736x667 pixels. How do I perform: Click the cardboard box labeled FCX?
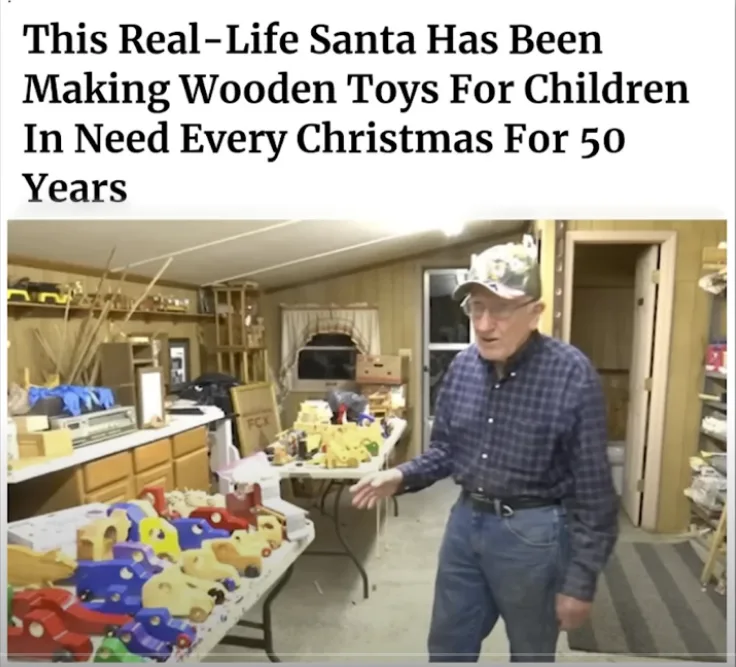coord(256,419)
